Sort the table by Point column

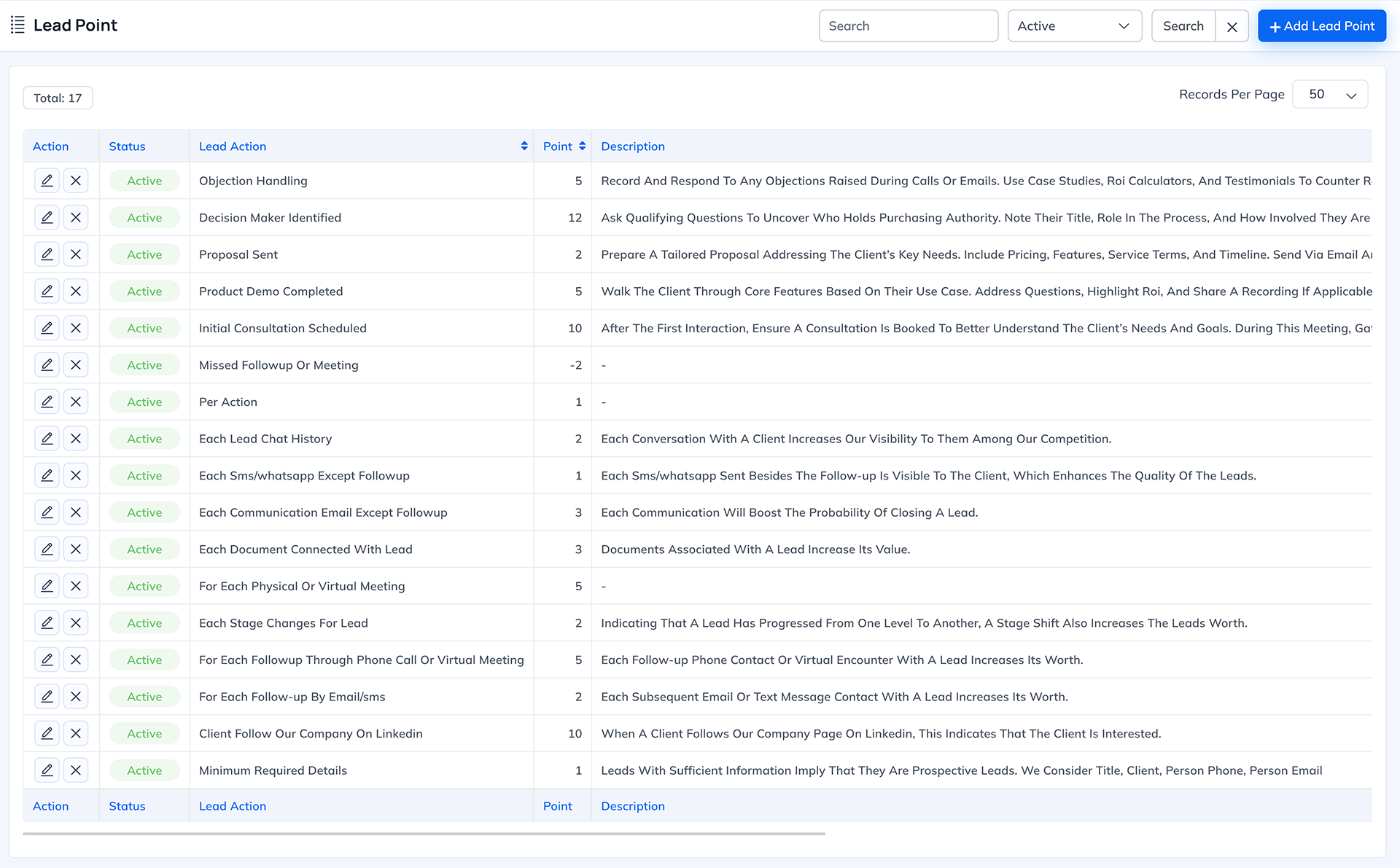582,146
